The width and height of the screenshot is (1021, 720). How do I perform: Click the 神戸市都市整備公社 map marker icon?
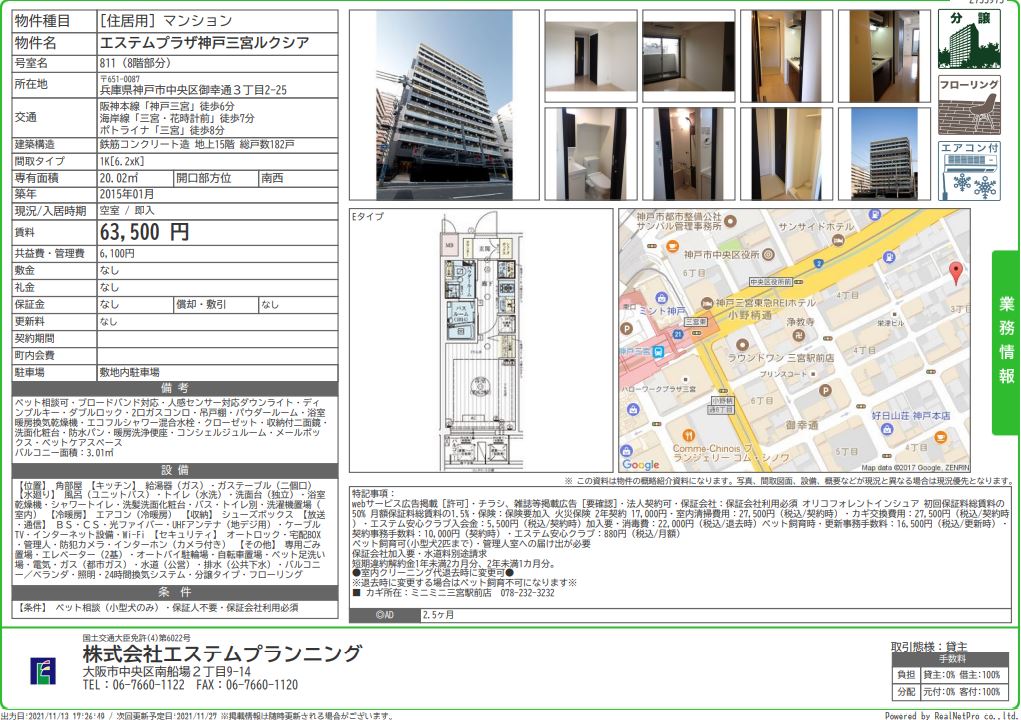click(730, 221)
